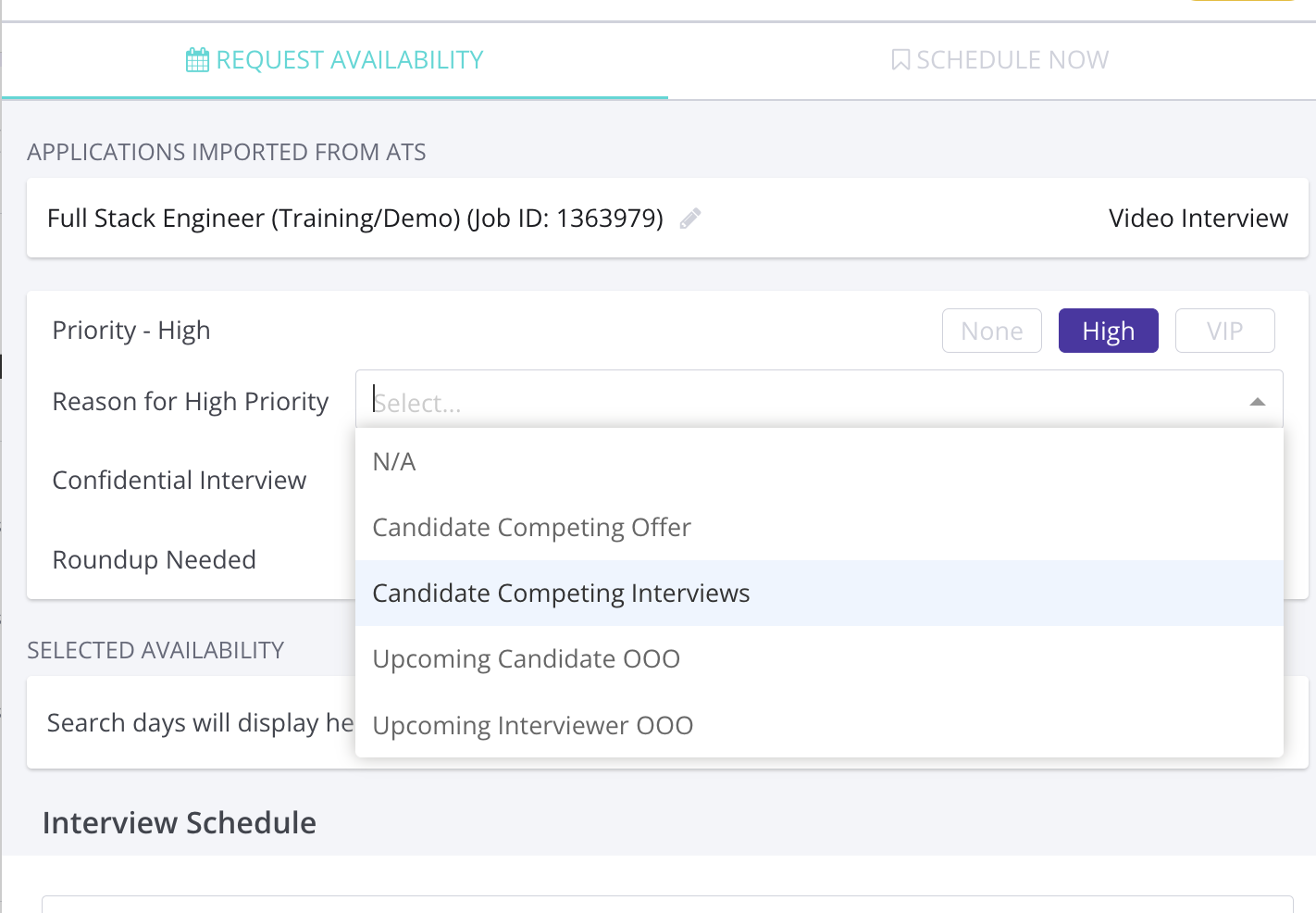Open the Request Availability tab
This screenshot has height=913, width=1316.
pos(349,60)
